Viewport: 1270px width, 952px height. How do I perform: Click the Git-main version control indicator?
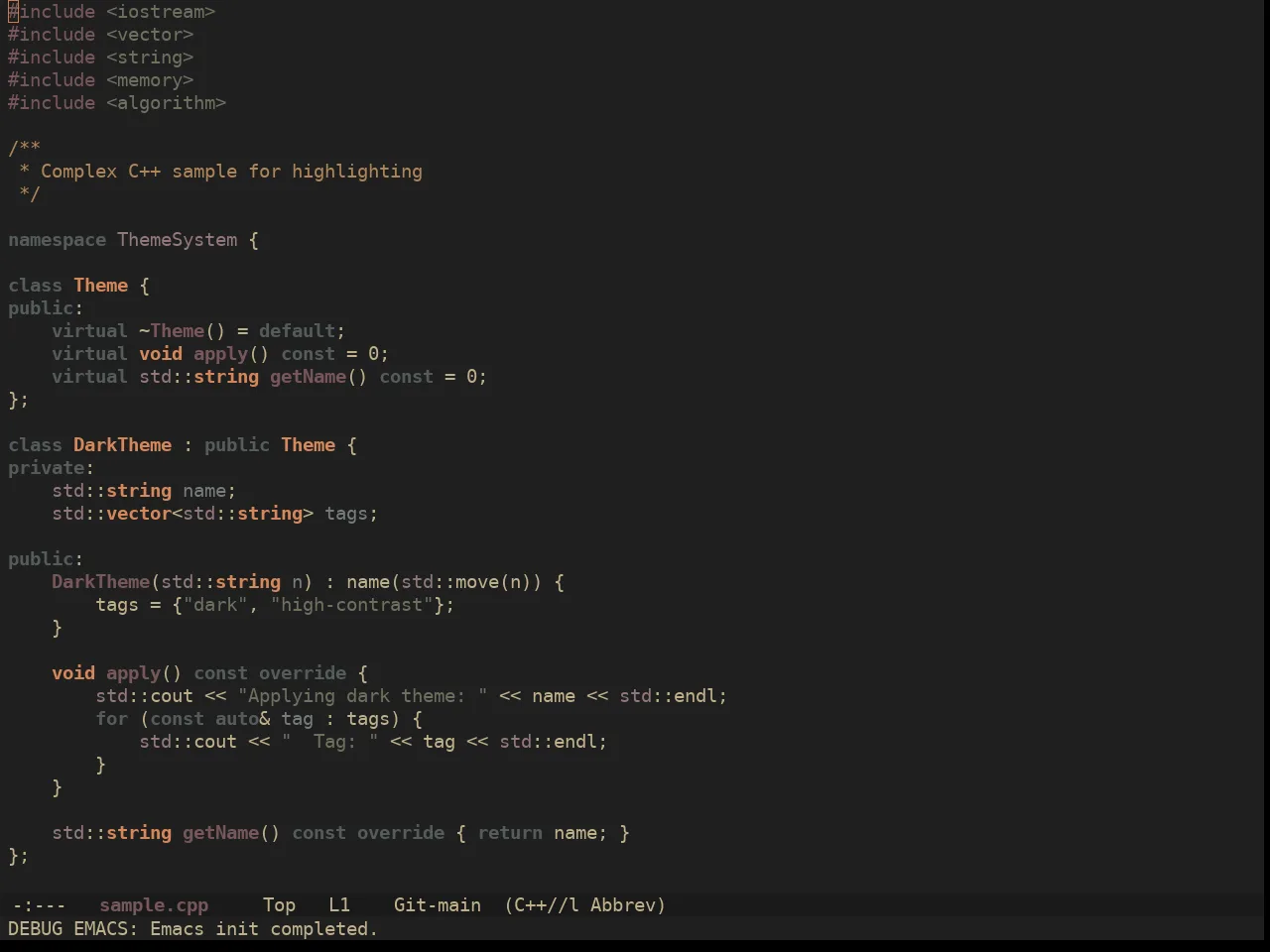(438, 905)
